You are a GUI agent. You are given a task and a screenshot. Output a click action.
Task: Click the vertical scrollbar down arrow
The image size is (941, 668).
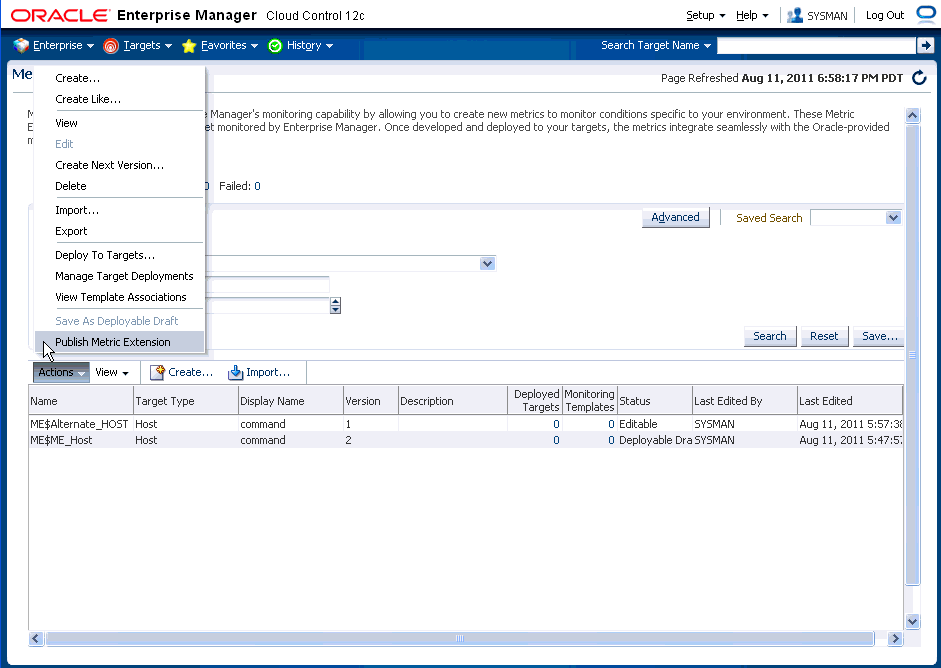(x=912, y=621)
